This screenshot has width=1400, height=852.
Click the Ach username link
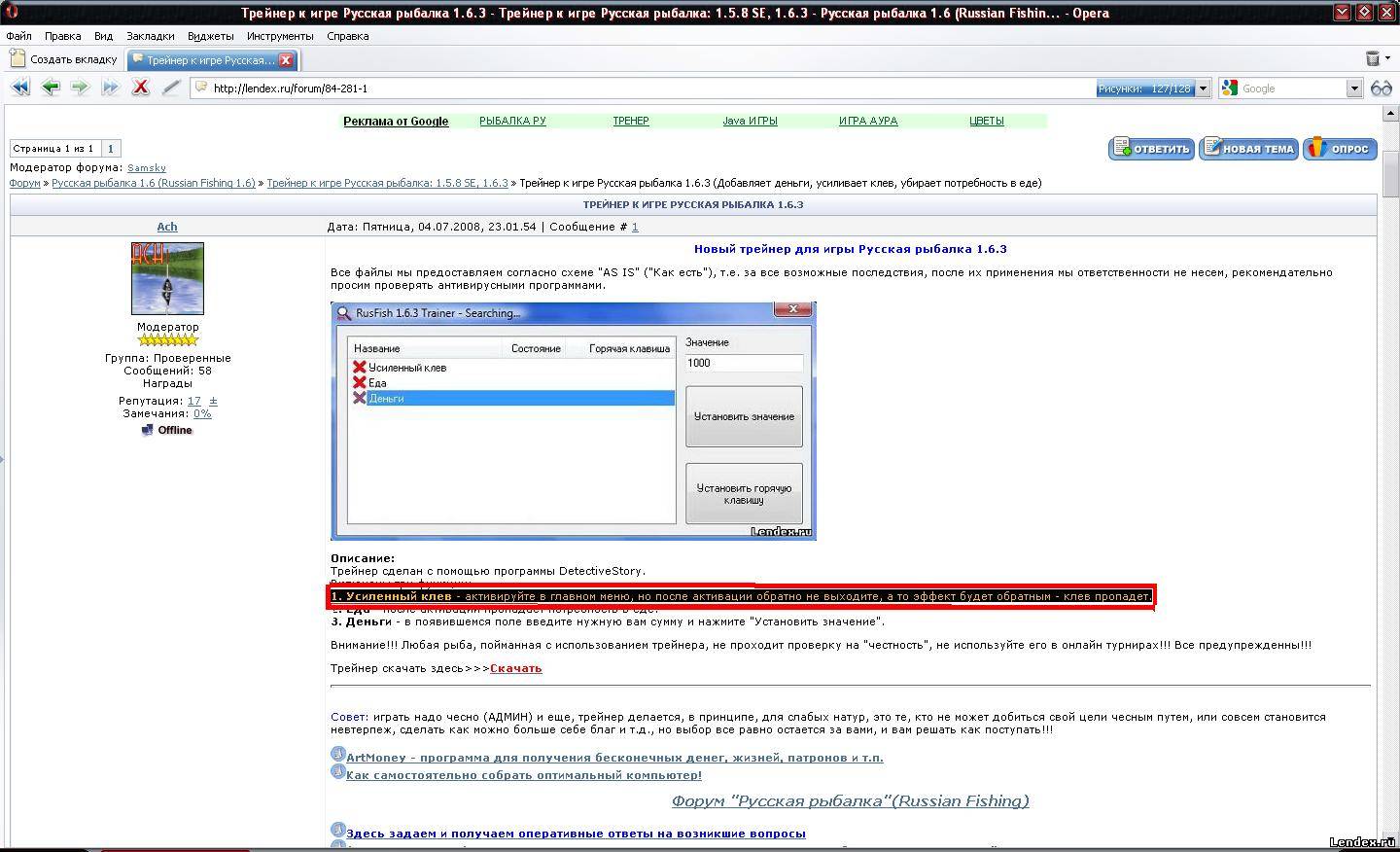point(167,227)
